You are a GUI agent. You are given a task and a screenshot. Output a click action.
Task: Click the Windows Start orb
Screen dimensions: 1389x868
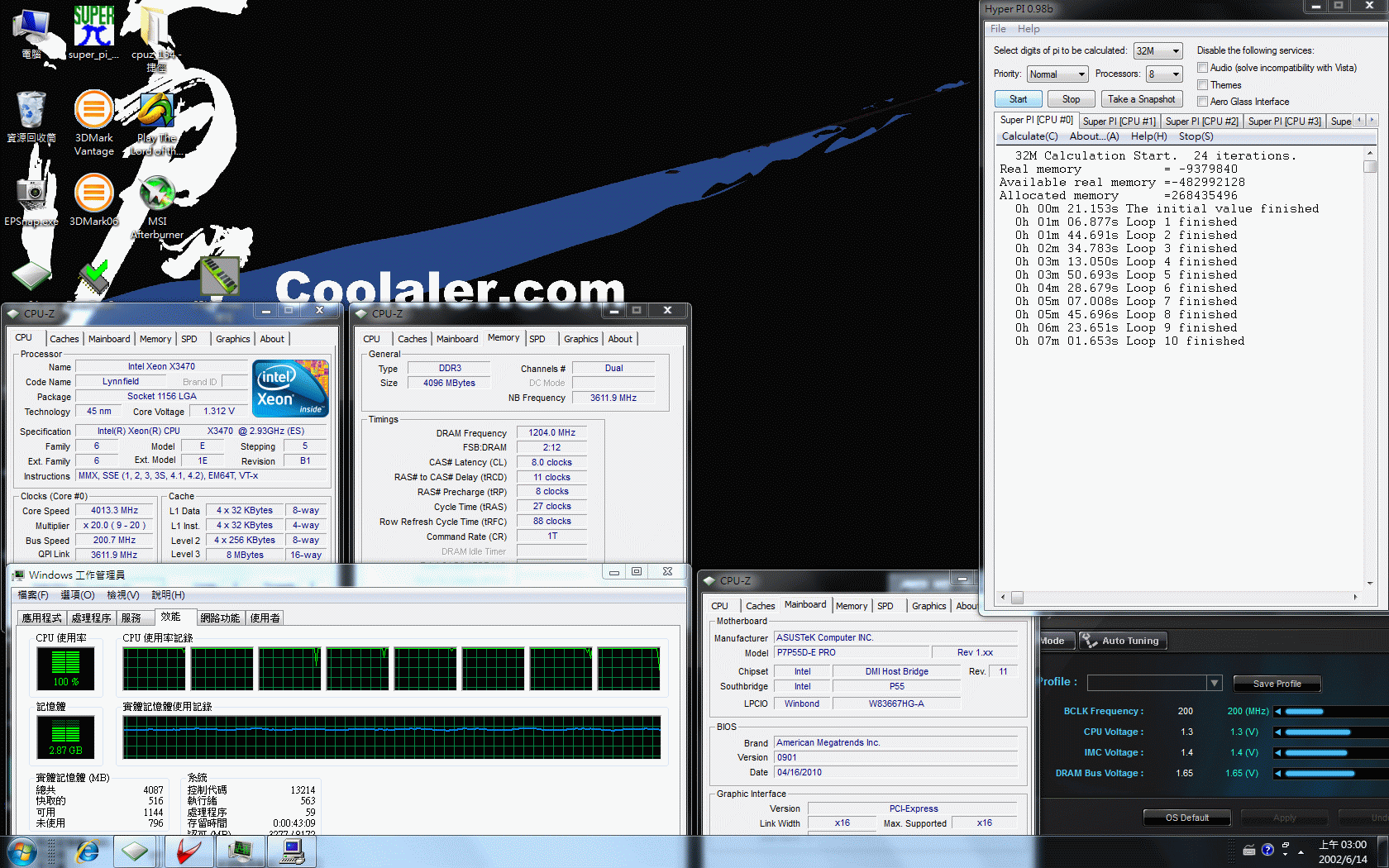[21, 851]
